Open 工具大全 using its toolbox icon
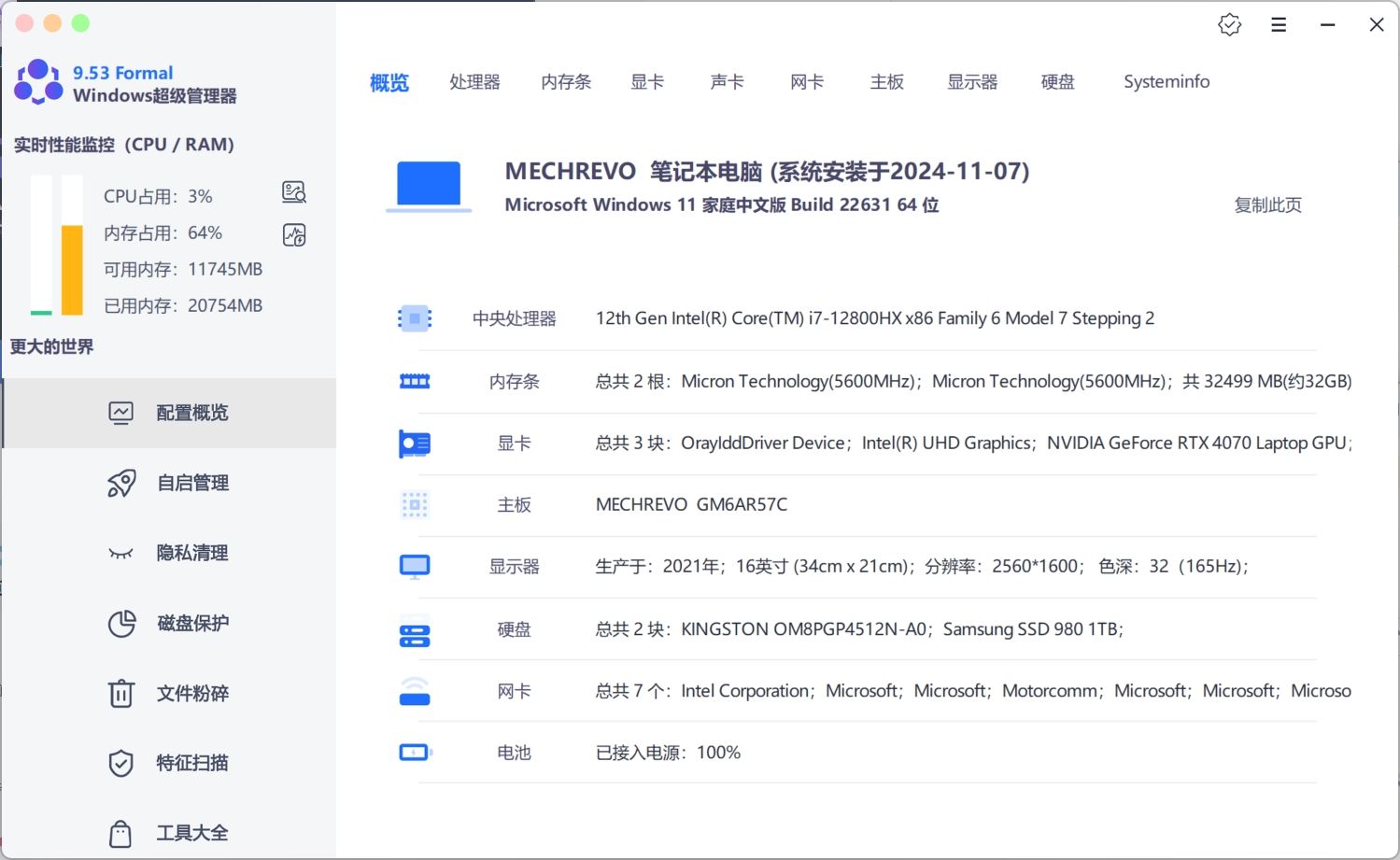This screenshot has height=860, width=1400. [x=120, y=833]
